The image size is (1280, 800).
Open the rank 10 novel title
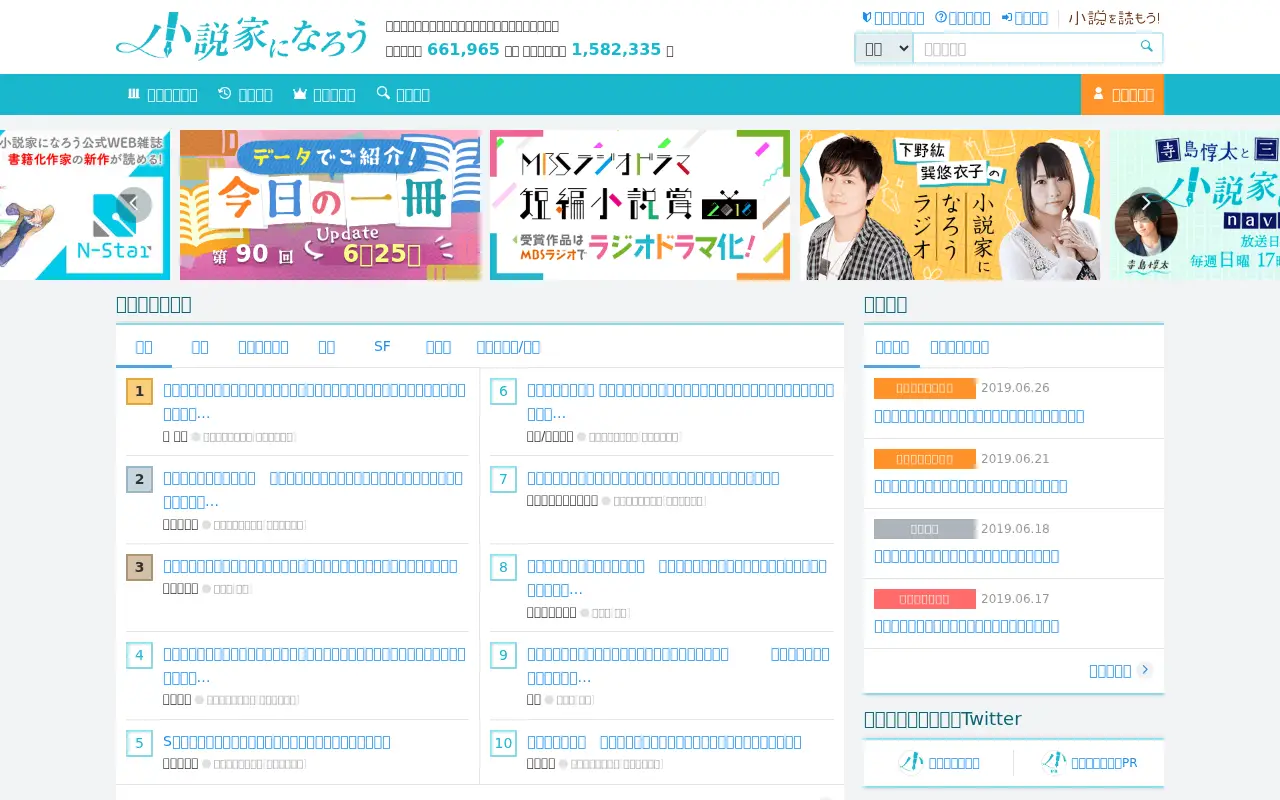click(664, 742)
